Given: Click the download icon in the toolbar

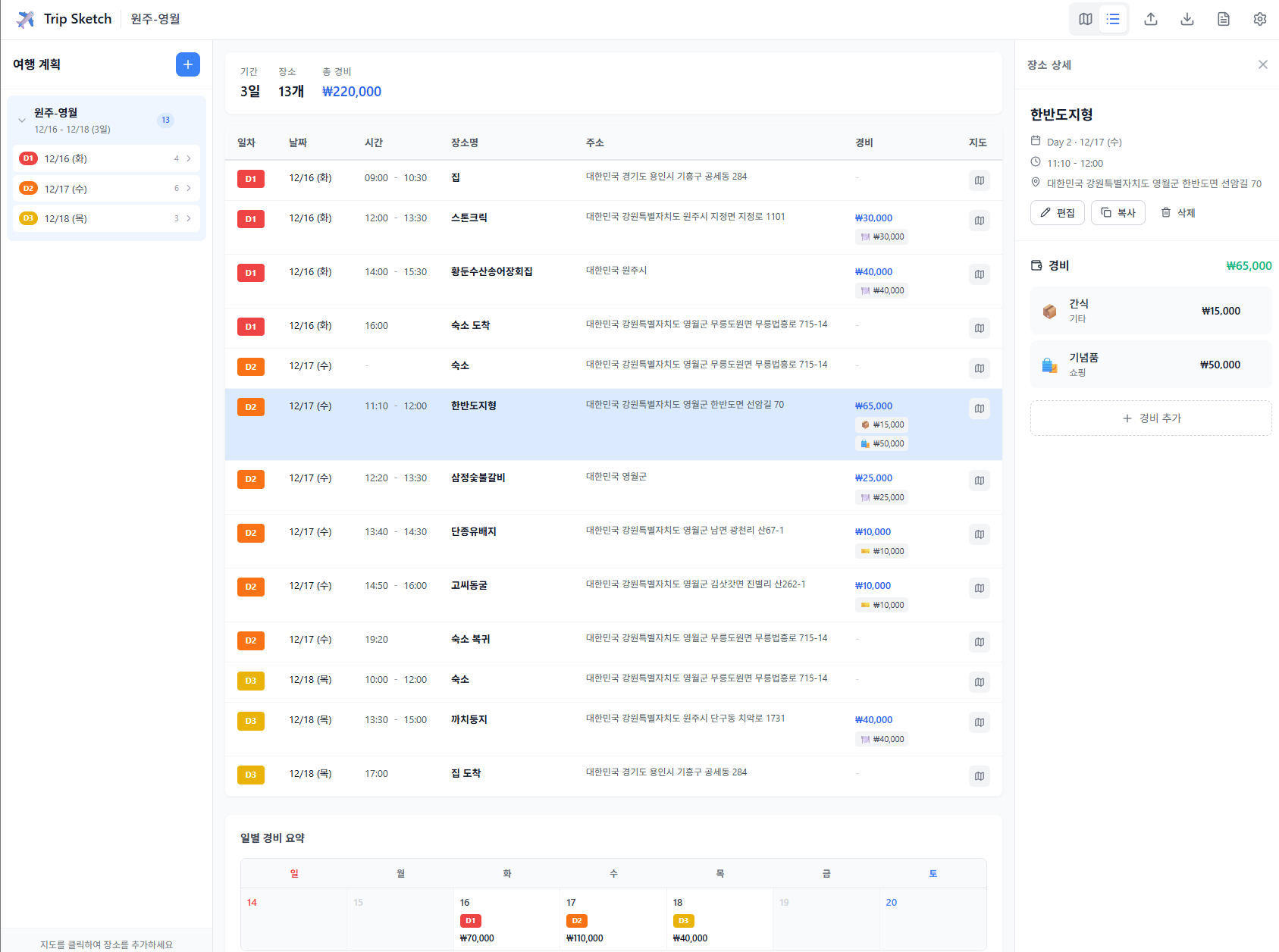Looking at the screenshot, I should 1187,18.
